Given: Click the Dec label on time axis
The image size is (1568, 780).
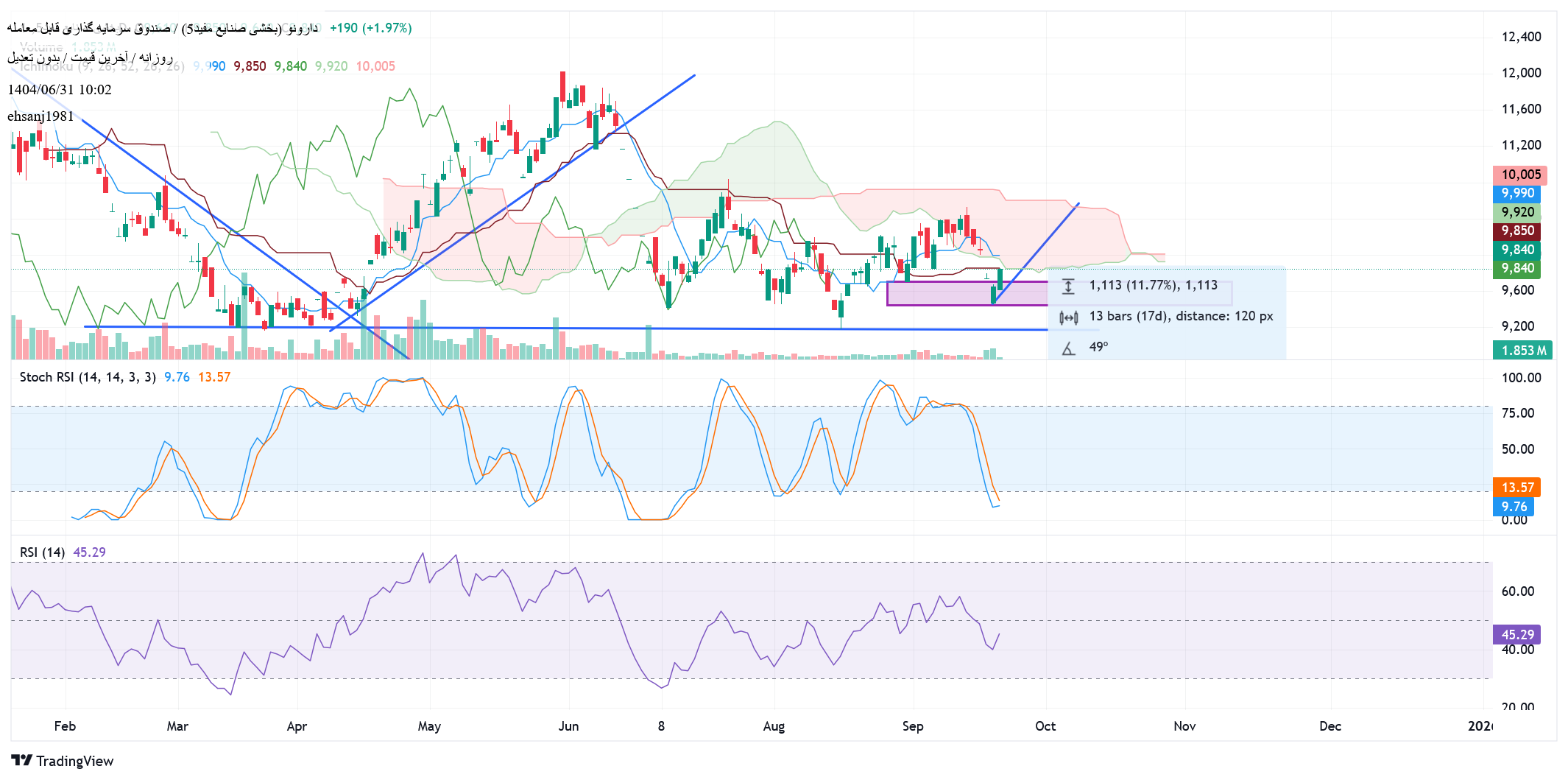Looking at the screenshot, I should 1330,726.
